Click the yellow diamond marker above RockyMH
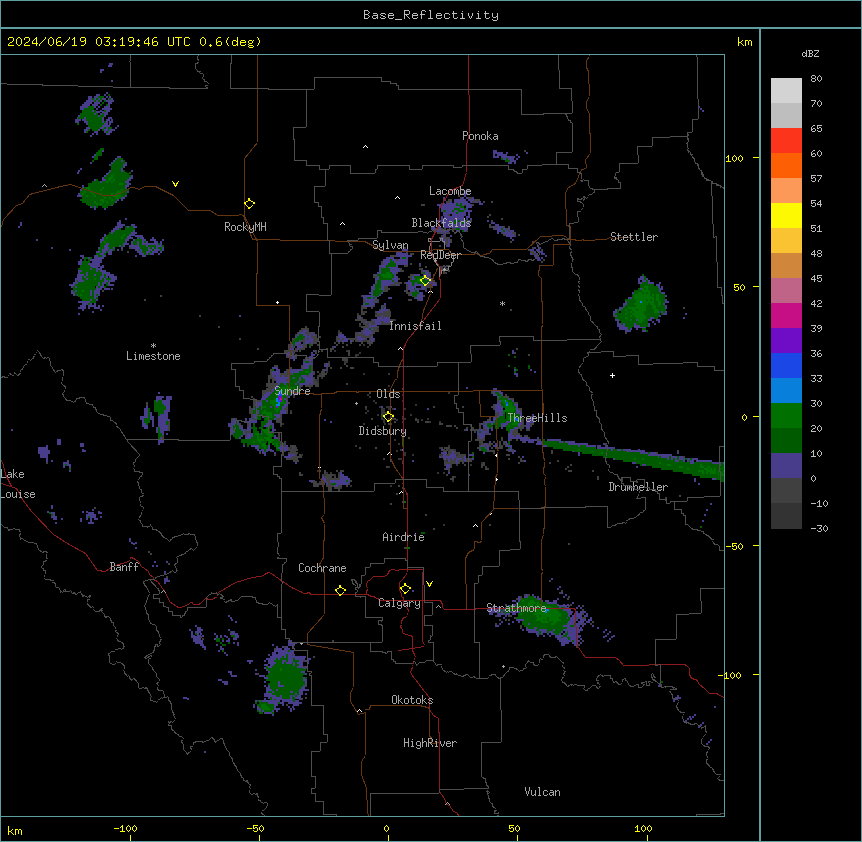The image size is (862, 842). (249, 204)
